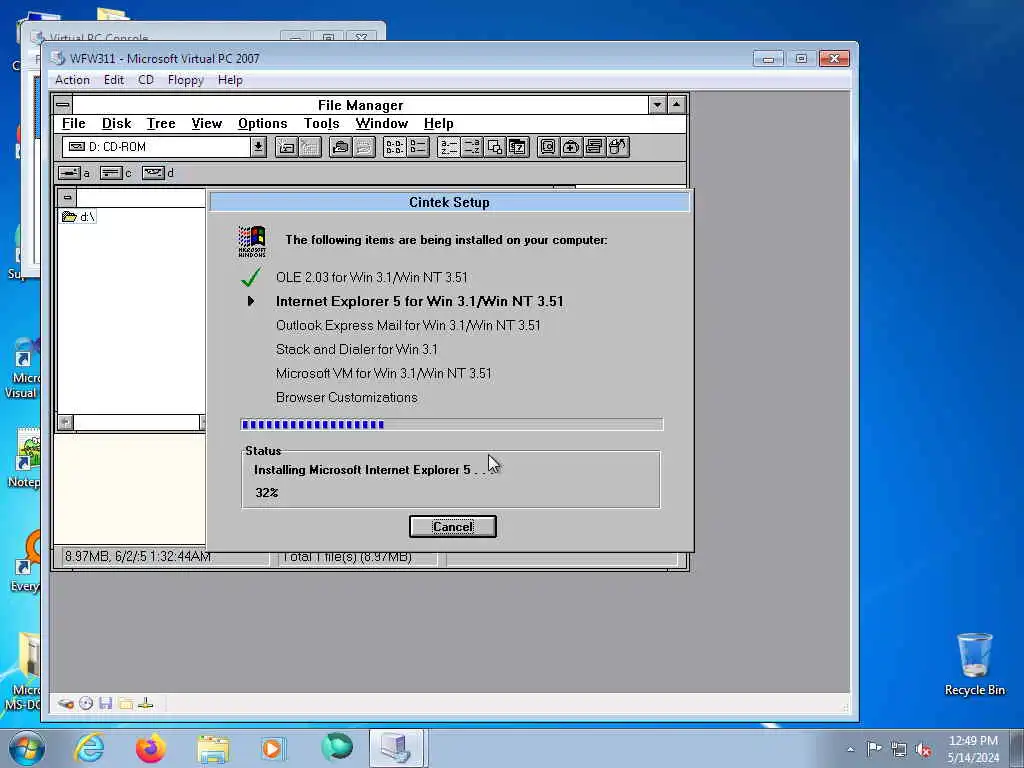Viewport: 1024px width, 768px height.
Task: Switch to Name-only file view icon
Action: pyautogui.click(x=394, y=147)
